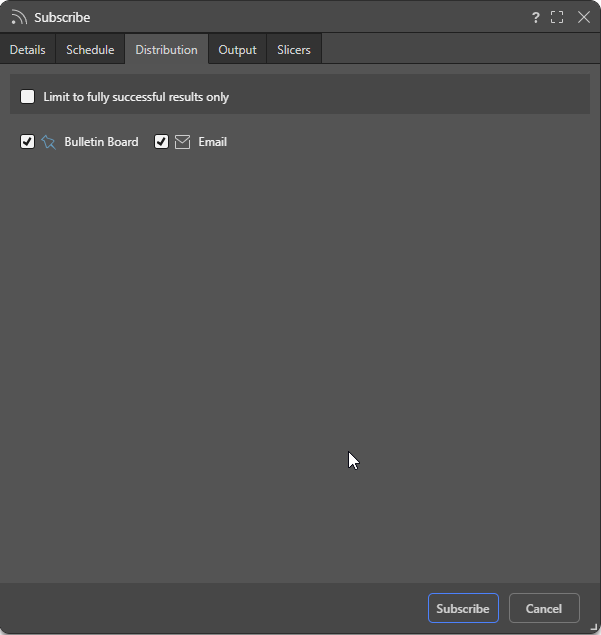The image size is (601, 635).
Task: Uncheck the Bulletin Board checkbox
Action: (x=28, y=142)
